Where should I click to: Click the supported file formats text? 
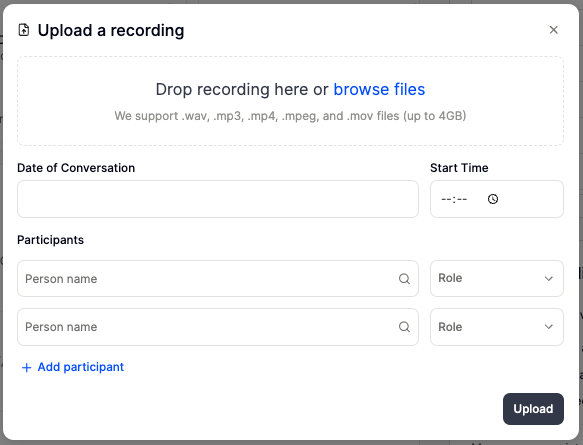(290, 116)
